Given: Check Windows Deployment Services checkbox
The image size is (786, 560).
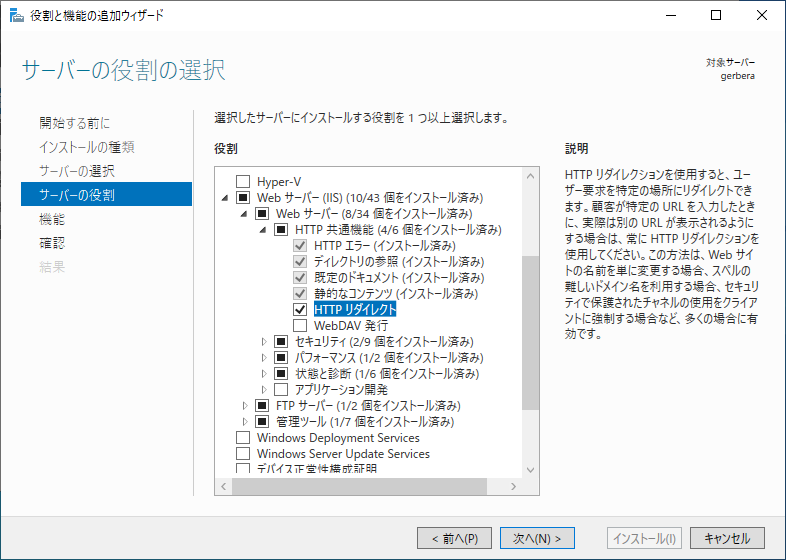Looking at the screenshot, I should pyautogui.click(x=243, y=438).
